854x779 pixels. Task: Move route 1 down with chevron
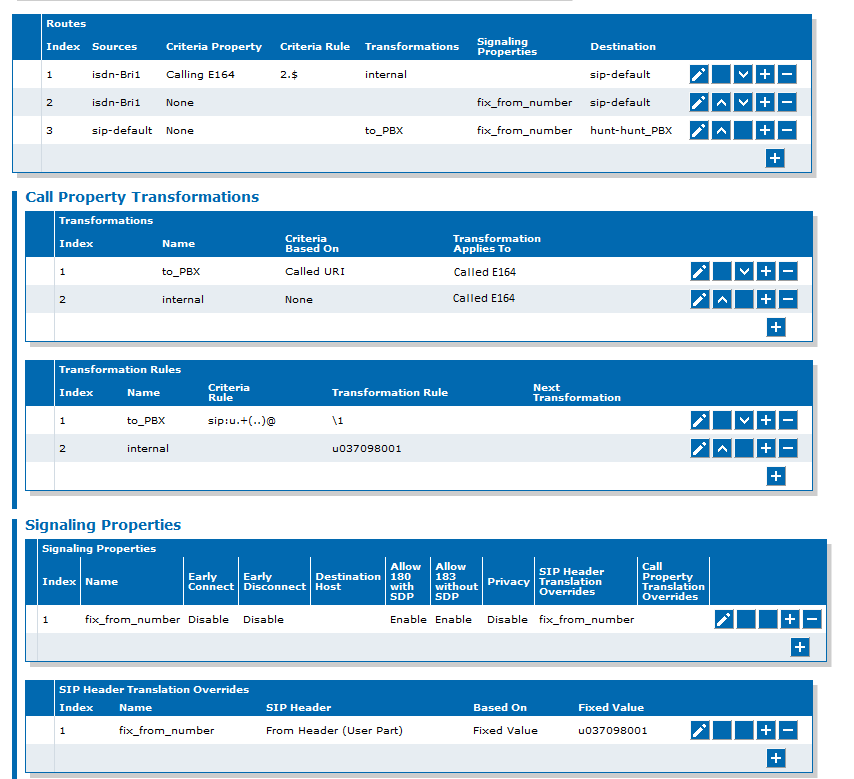coord(743,74)
